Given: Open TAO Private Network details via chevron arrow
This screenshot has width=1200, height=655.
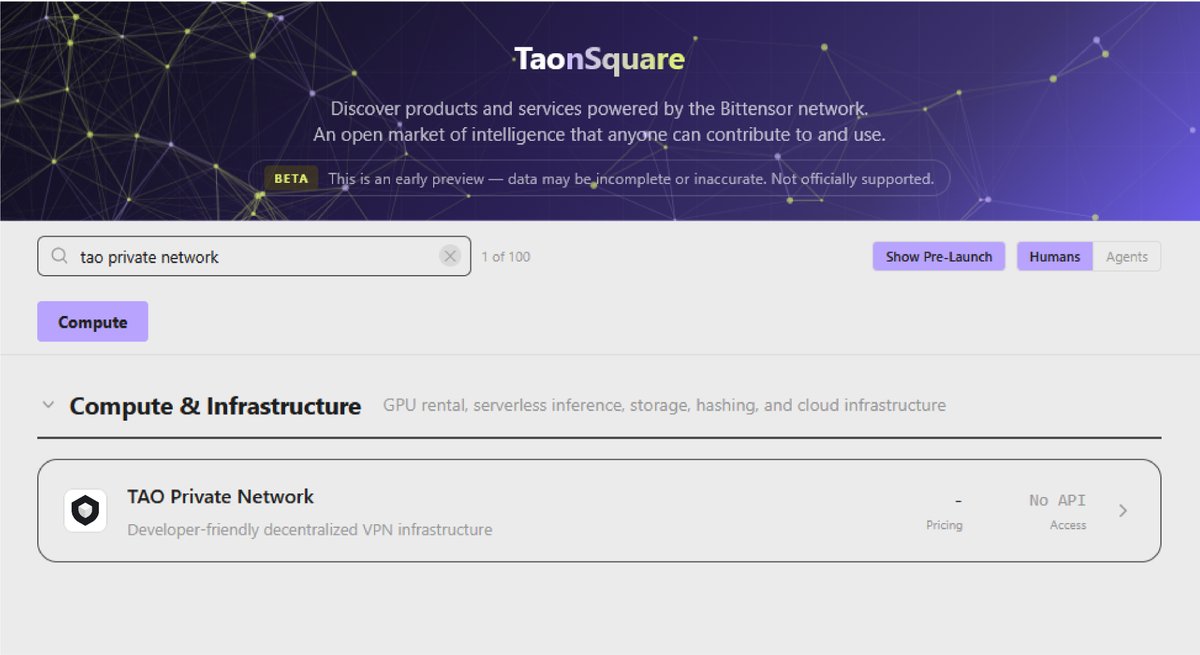Looking at the screenshot, I should click(x=1123, y=511).
